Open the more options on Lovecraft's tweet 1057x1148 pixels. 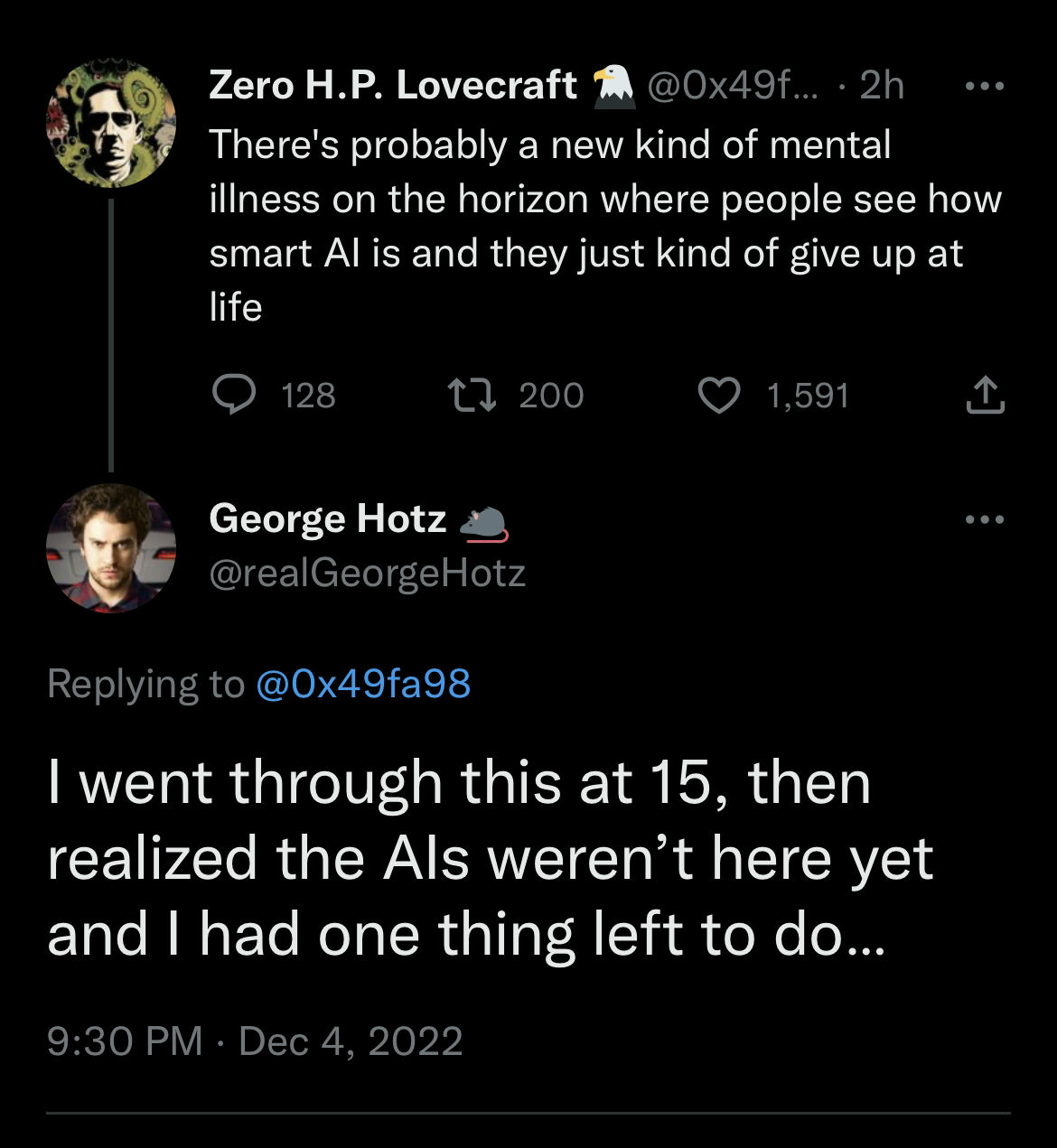985,87
